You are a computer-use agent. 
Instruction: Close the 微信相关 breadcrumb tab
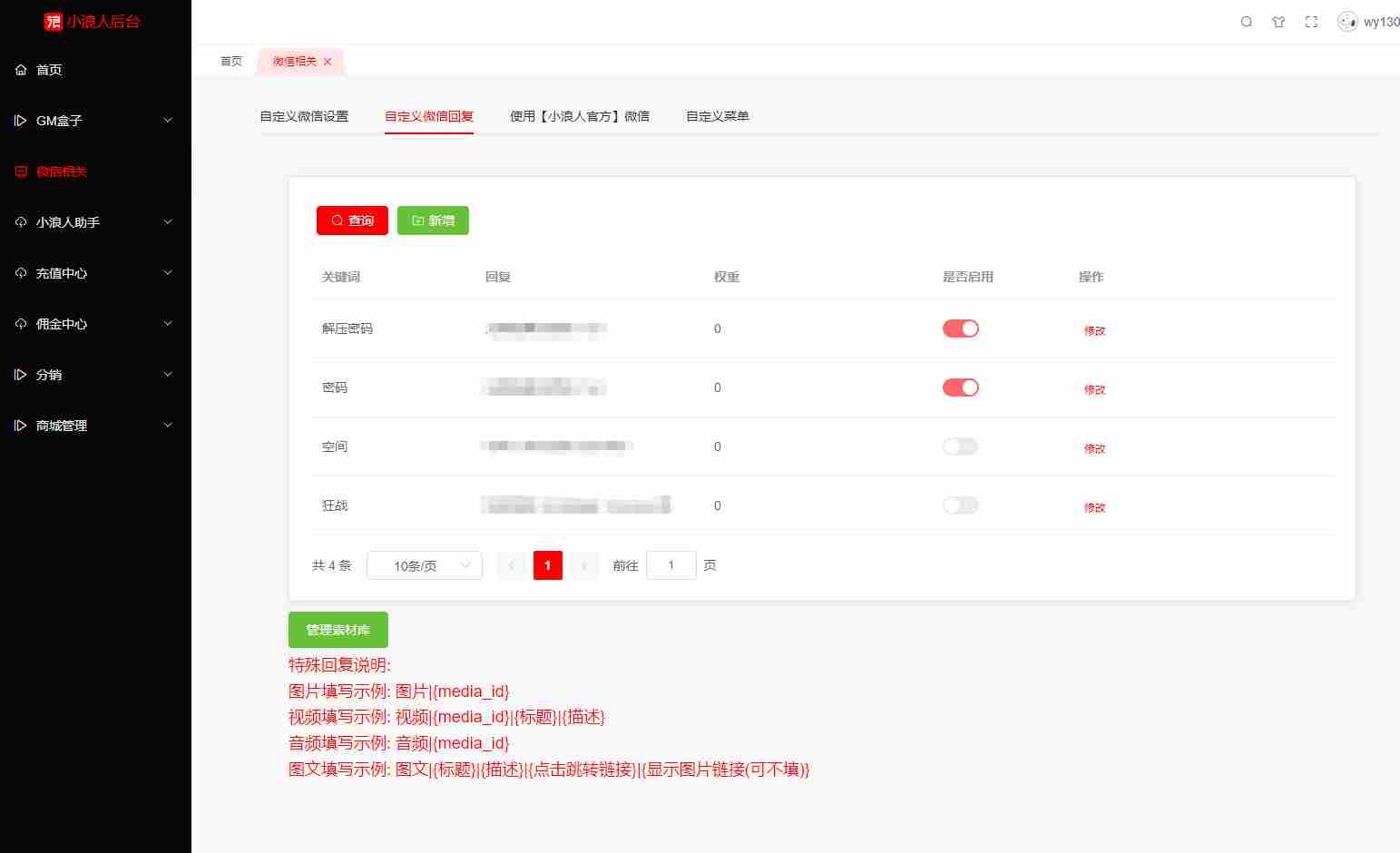click(x=328, y=62)
